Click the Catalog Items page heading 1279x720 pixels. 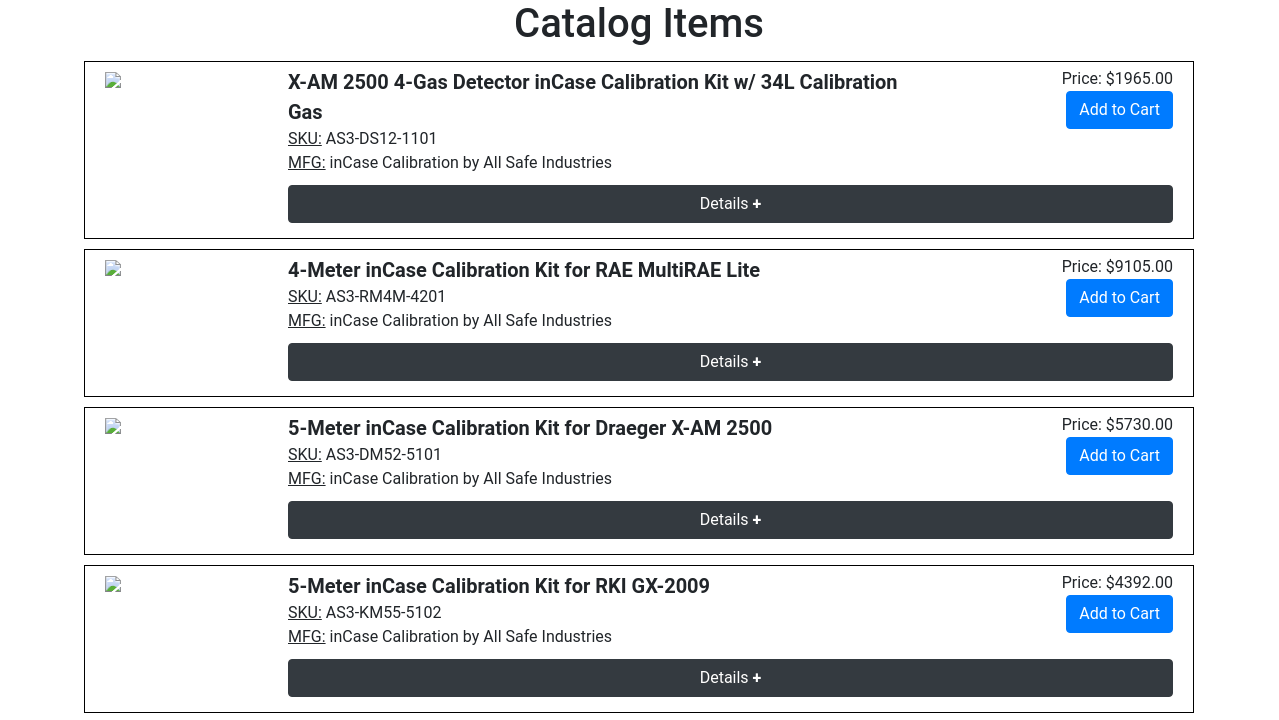click(638, 24)
